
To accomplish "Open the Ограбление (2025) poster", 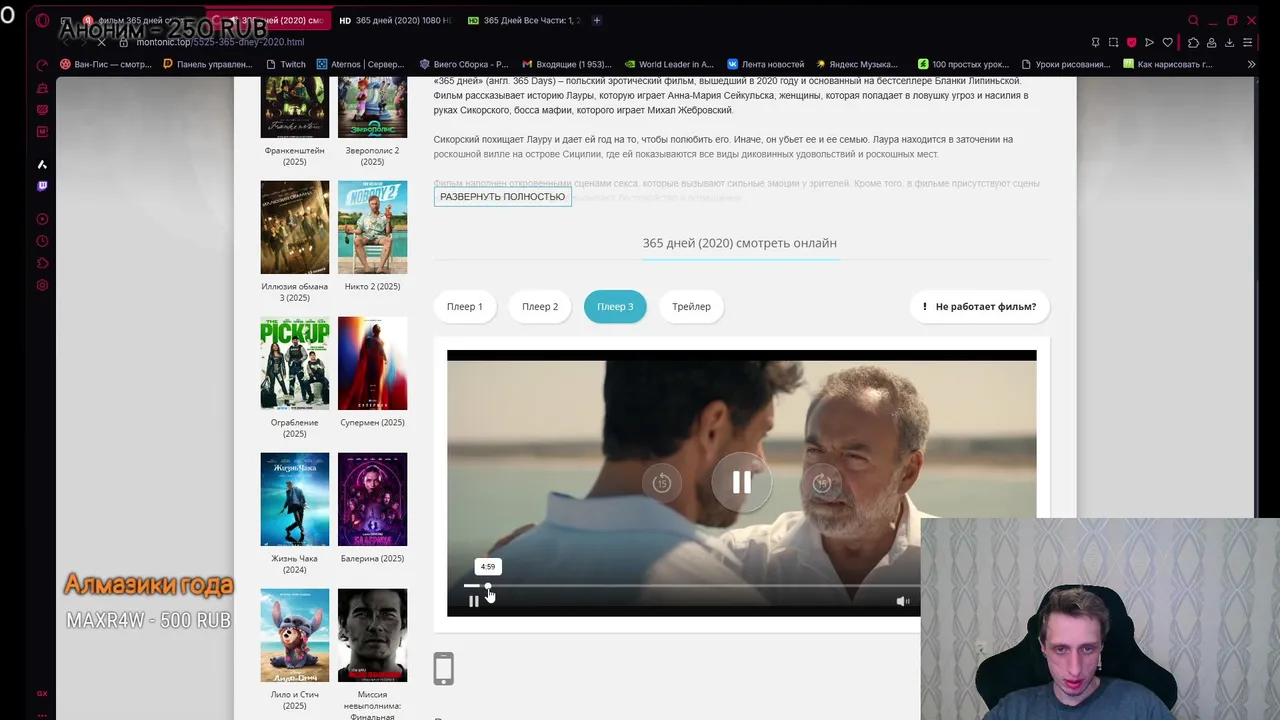I will [x=294, y=363].
